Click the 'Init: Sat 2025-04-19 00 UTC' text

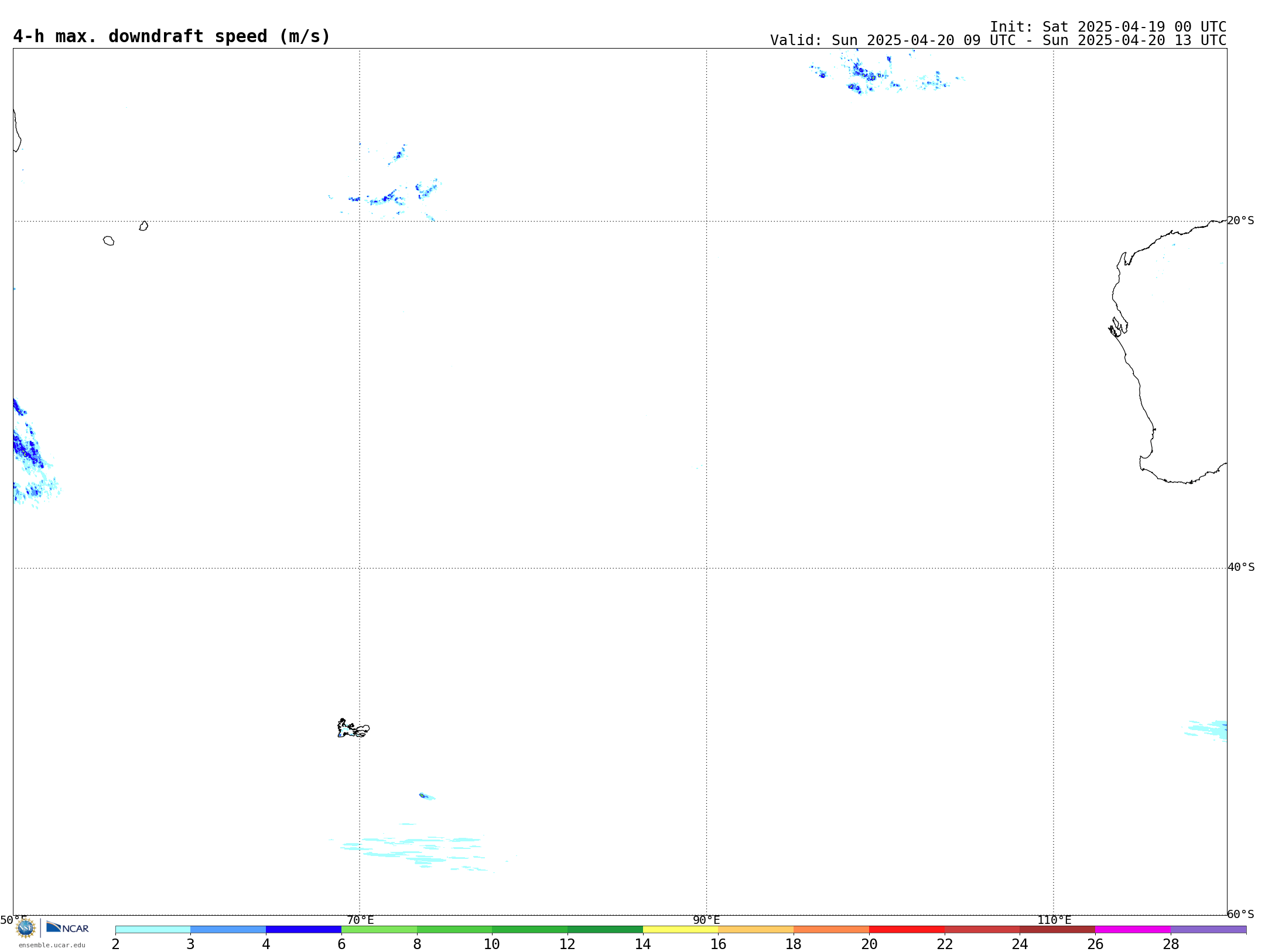tap(1108, 27)
